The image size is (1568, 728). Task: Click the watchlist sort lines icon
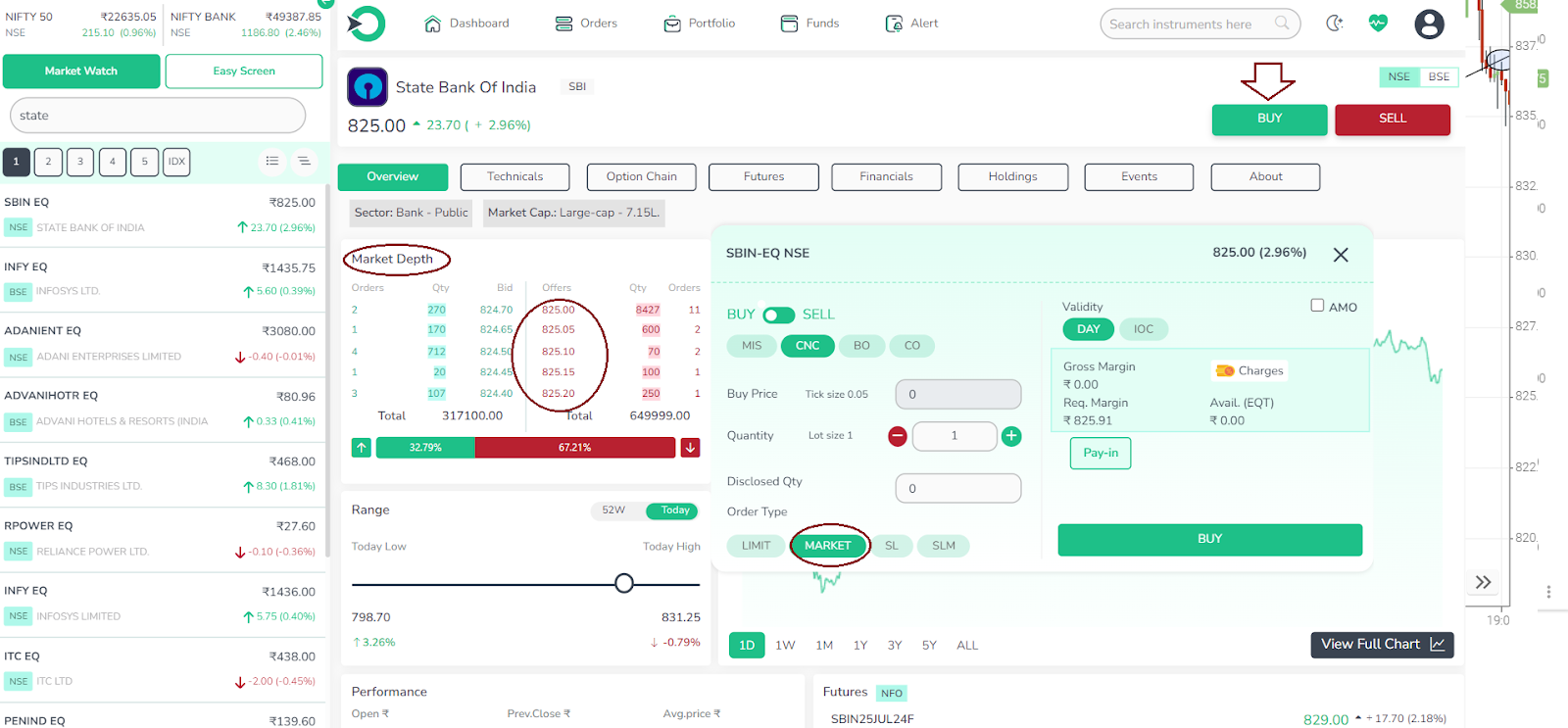pyautogui.click(x=305, y=162)
